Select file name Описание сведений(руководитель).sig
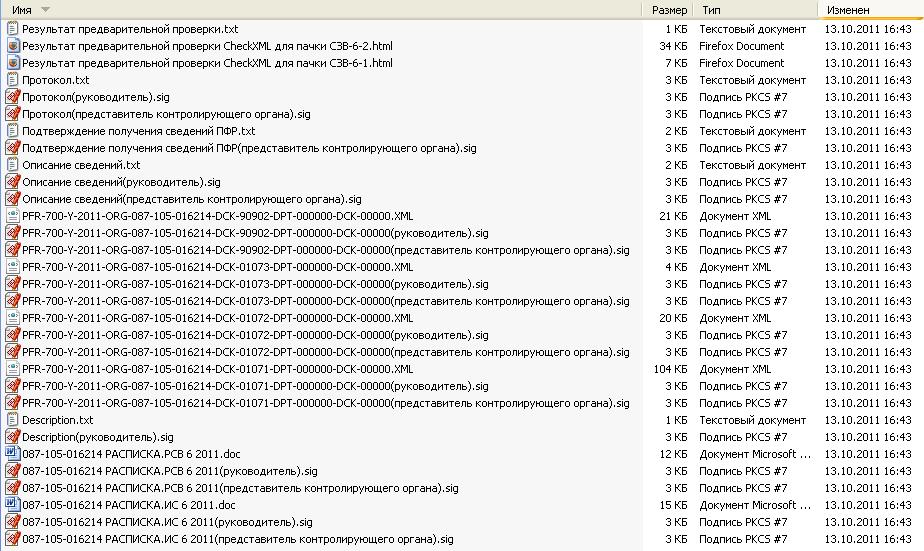924x551 pixels. (121, 182)
